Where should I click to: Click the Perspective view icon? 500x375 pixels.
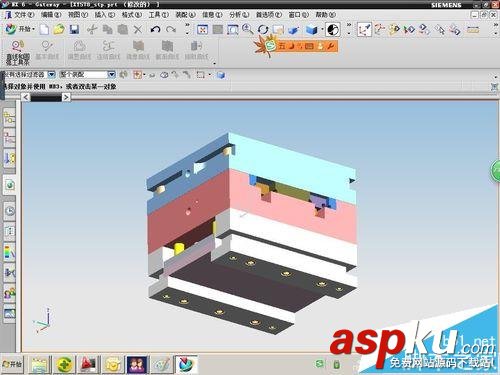coord(293,30)
